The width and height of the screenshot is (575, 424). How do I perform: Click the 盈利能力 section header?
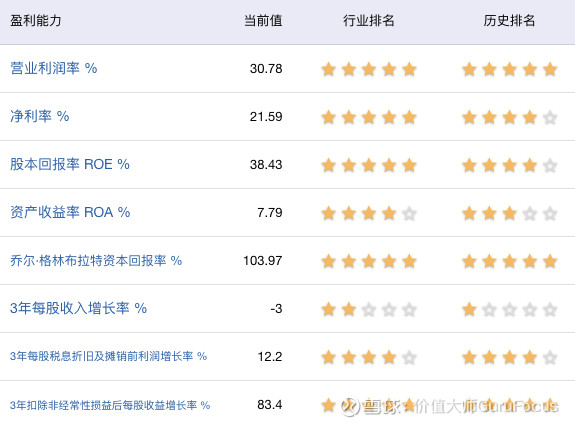(36, 21)
